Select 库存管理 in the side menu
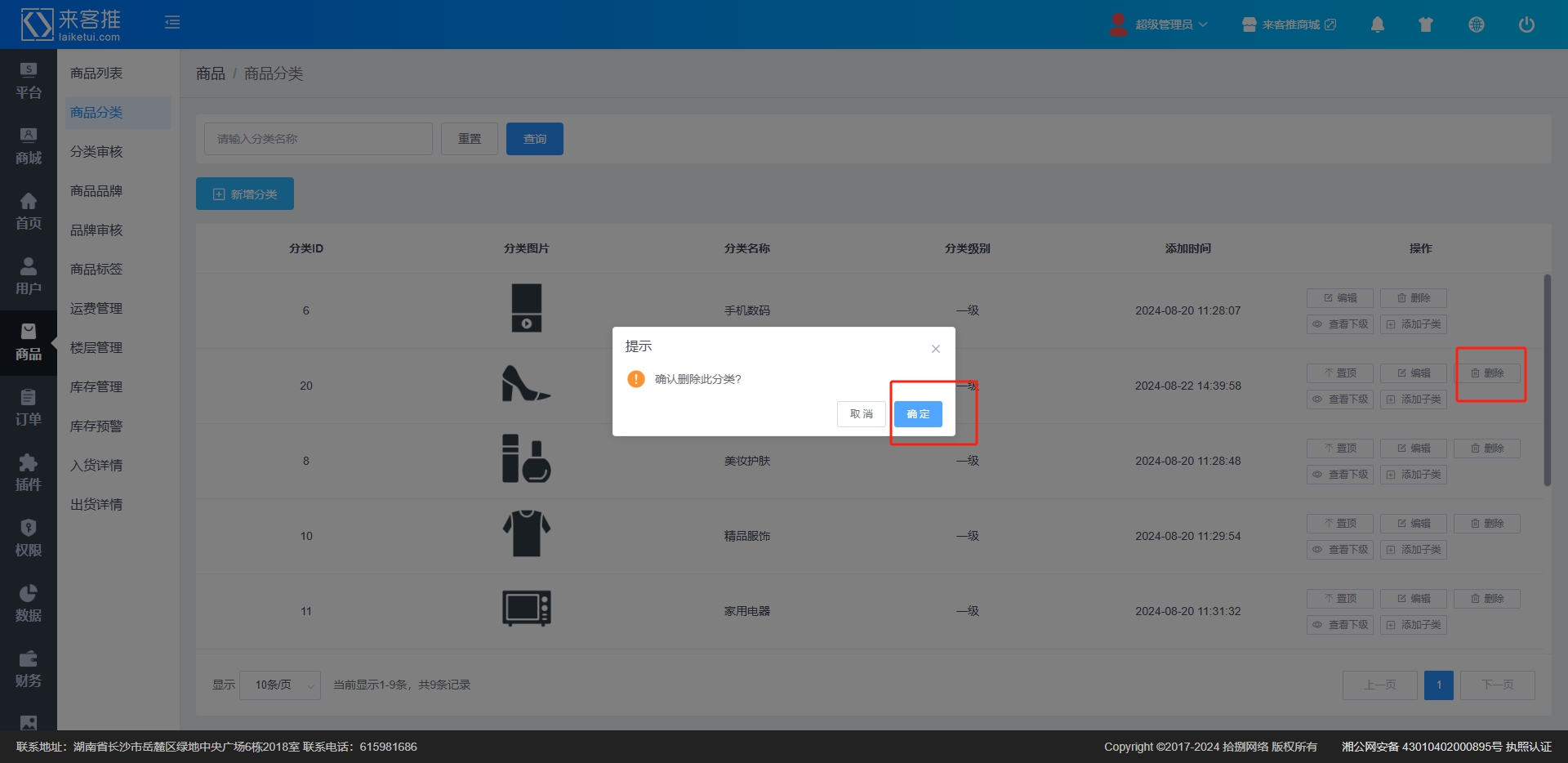 point(96,386)
